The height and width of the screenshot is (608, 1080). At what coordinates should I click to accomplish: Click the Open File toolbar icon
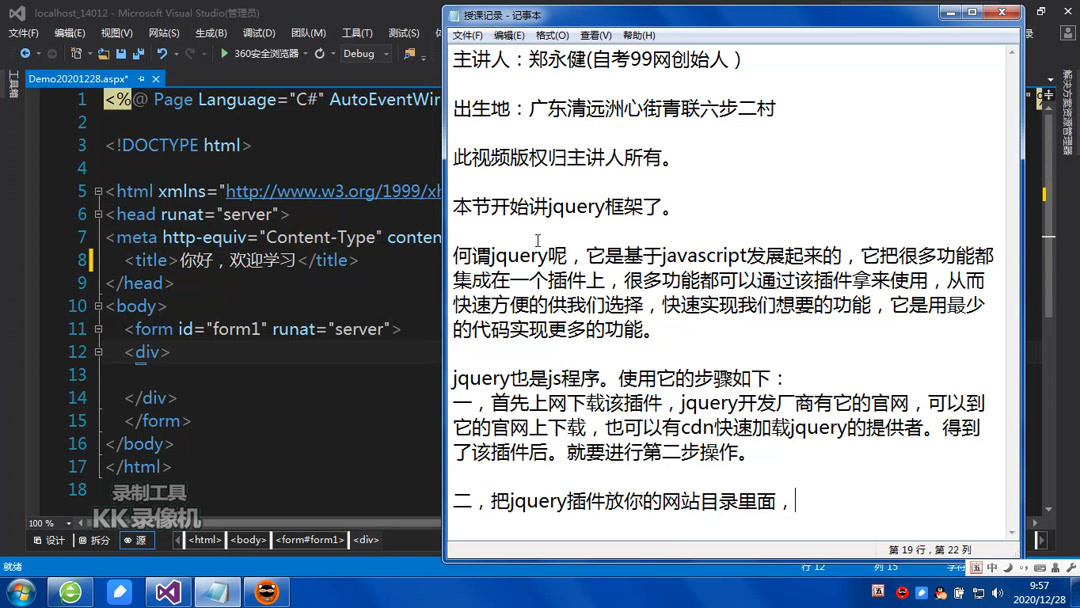[102, 54]
